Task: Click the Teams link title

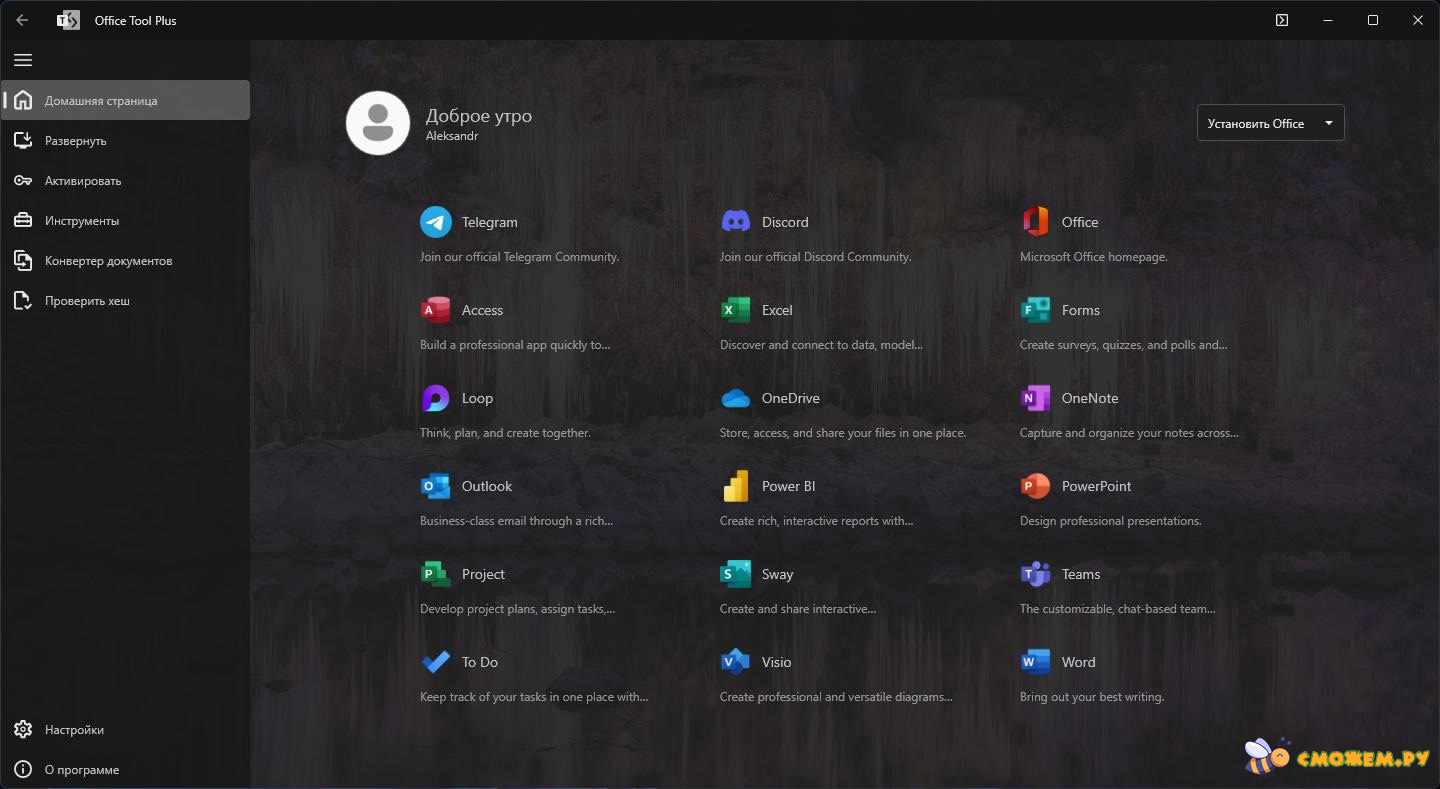Action: (1081, 574)
